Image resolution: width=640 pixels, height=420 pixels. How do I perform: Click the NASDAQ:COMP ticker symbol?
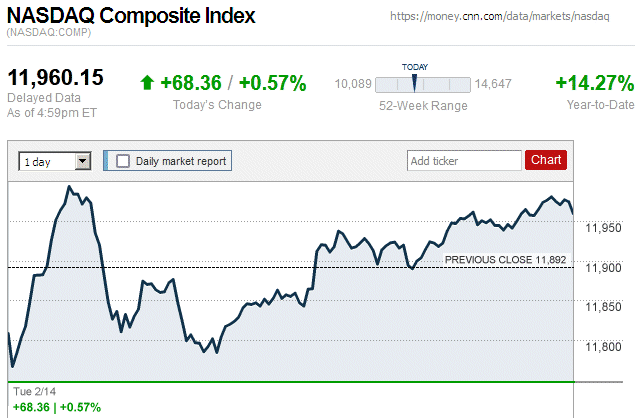(49, 33)
